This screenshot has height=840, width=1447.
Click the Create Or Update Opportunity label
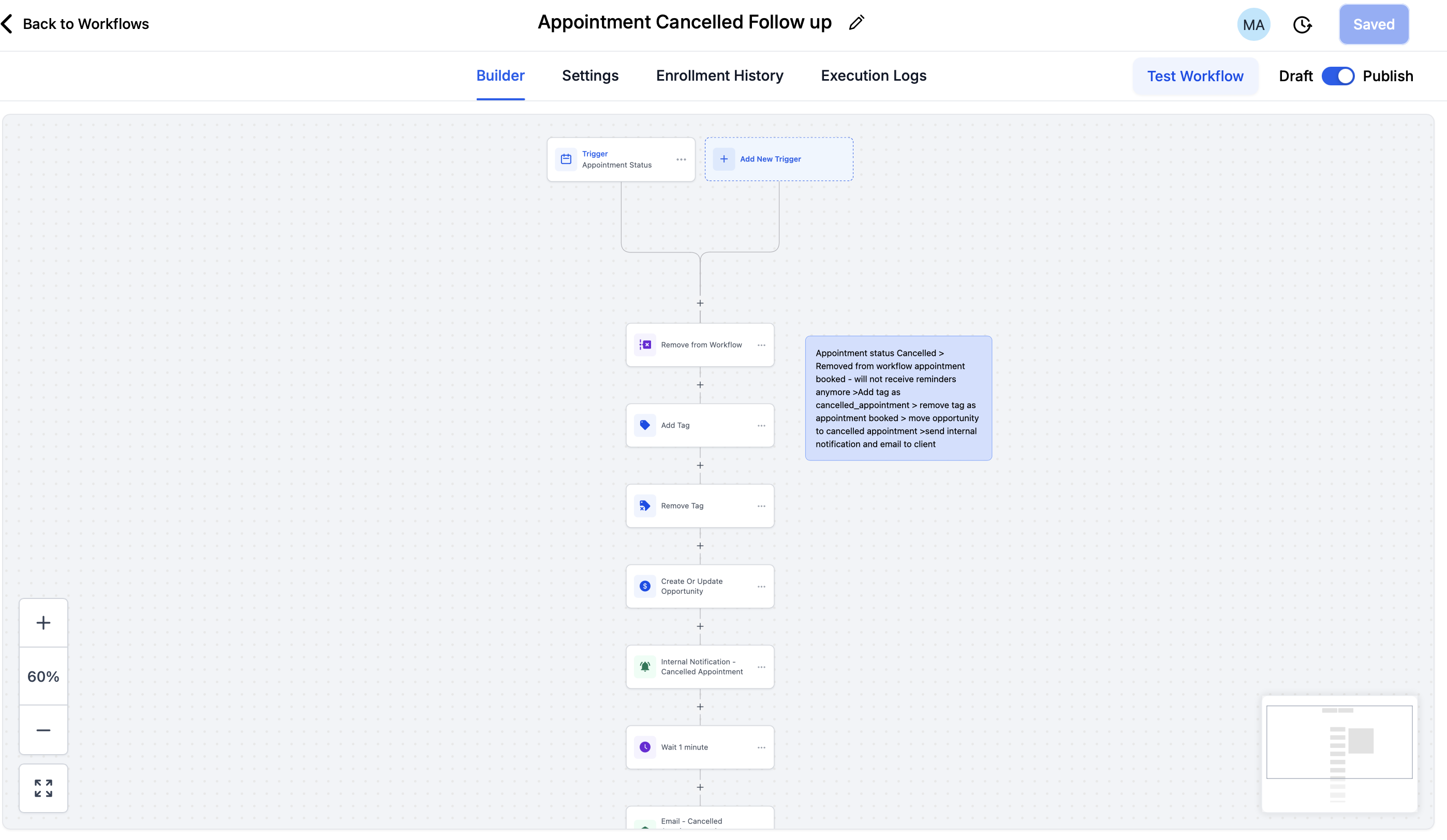coord(691,586)
